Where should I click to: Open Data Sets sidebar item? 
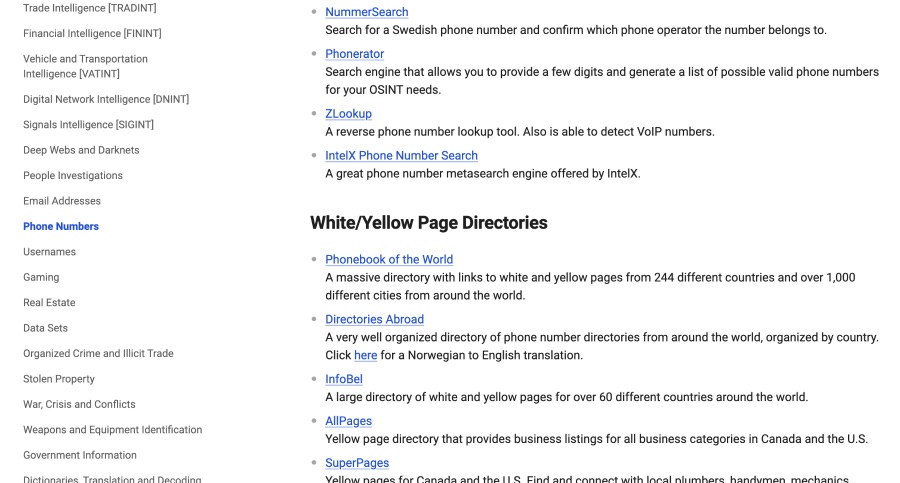point(45,328)
